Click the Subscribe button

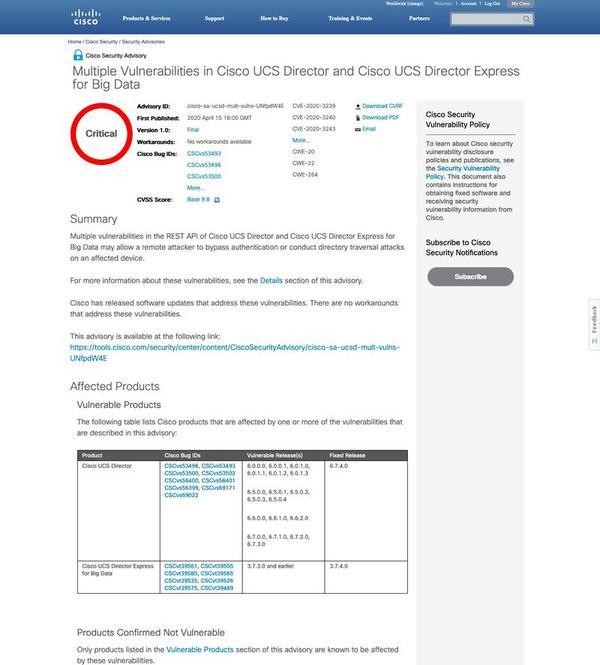click(x=470, y=277)
